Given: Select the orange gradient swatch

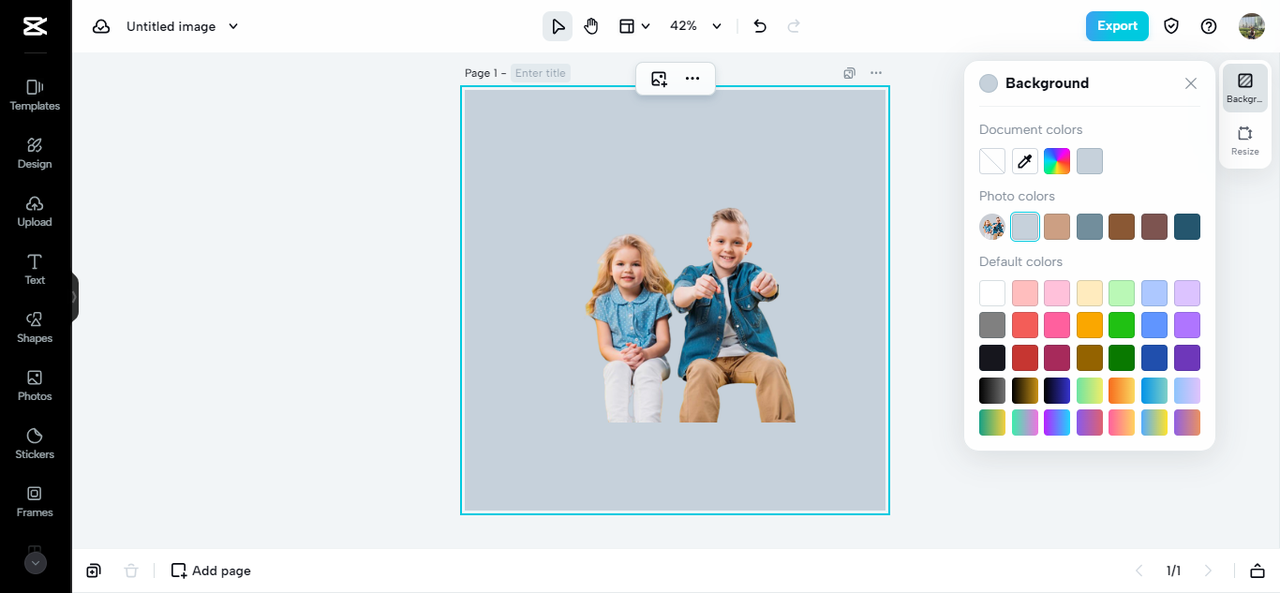Looking at the screenshot, I should (1122, 390).
